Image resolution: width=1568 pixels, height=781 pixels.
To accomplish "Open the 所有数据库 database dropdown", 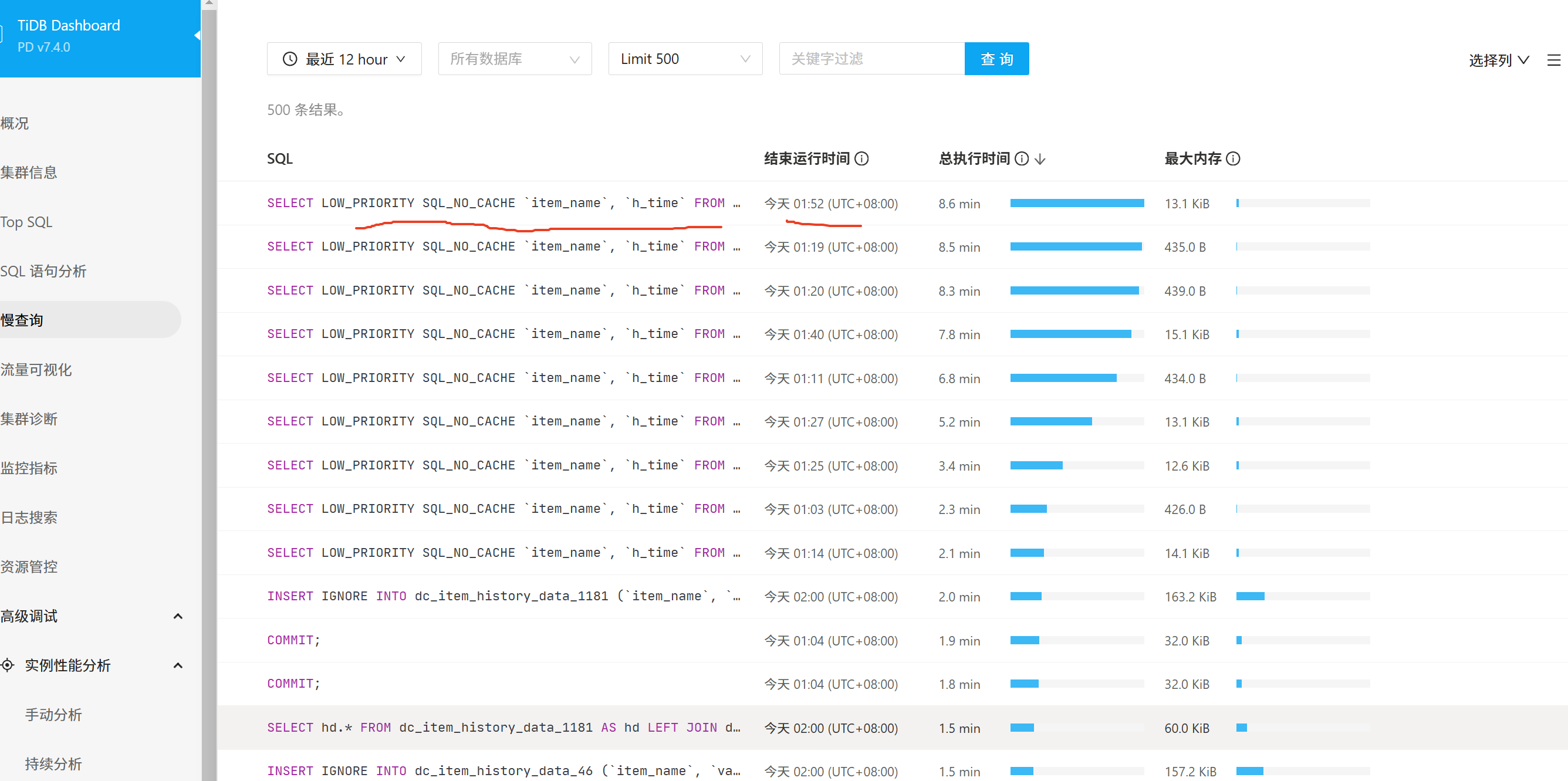I will 514,59.
